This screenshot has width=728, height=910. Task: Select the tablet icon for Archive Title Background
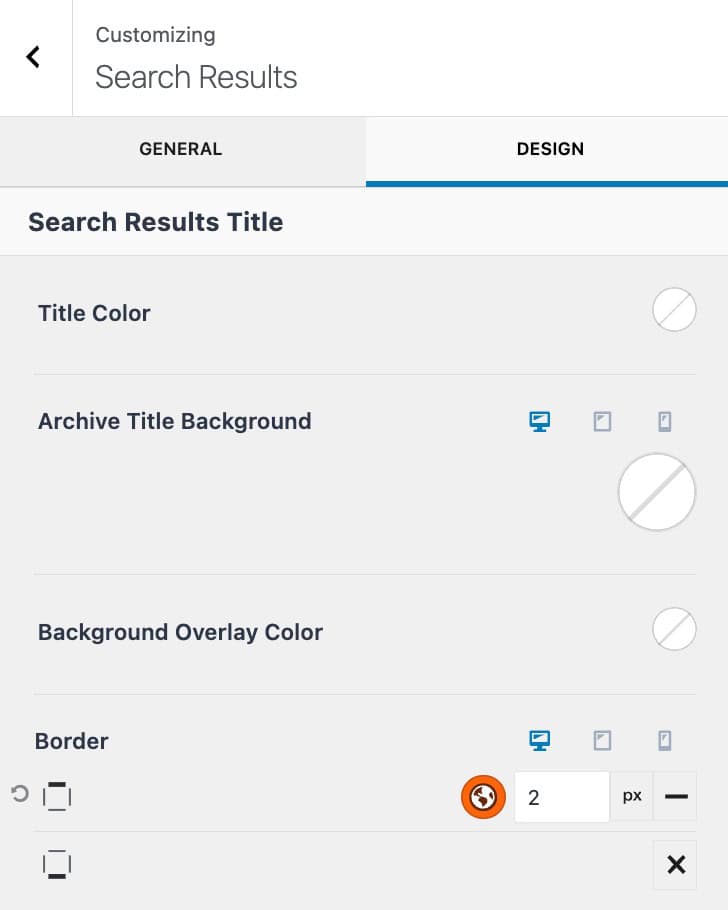click(x=602, y=421)
